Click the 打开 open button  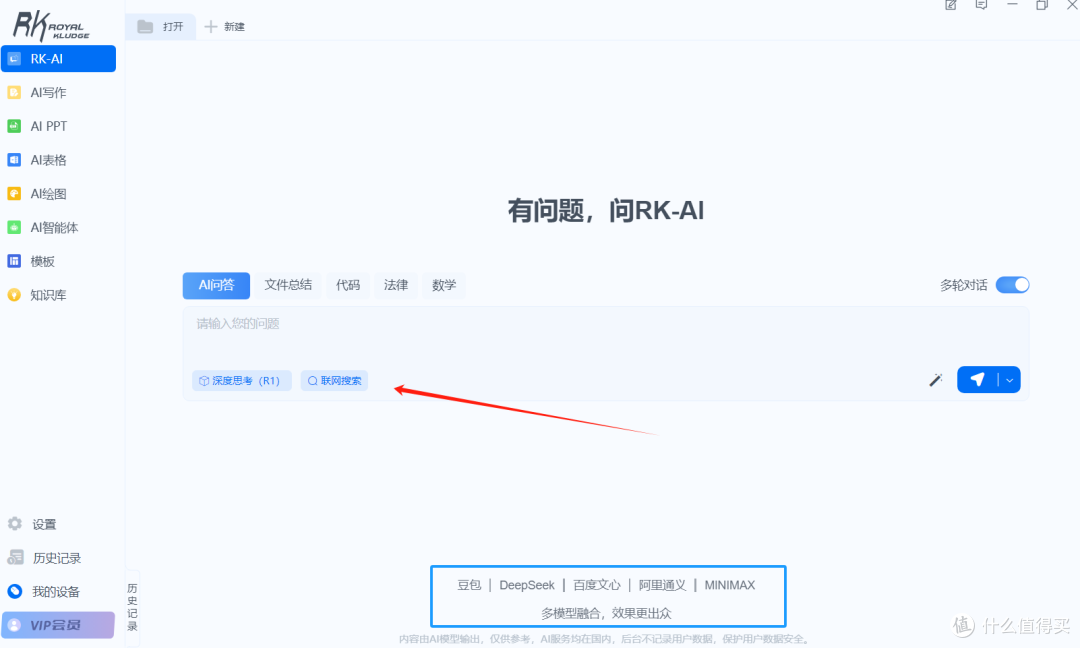point(160,27)
